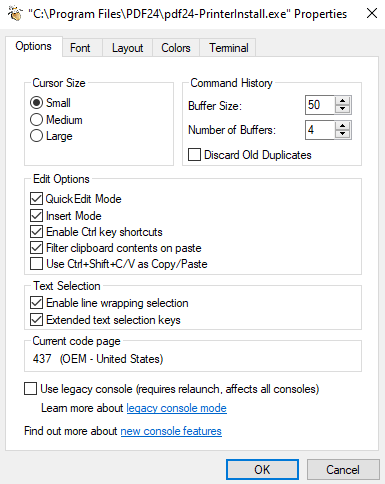Go to the Terminal tab

point(229,48)
